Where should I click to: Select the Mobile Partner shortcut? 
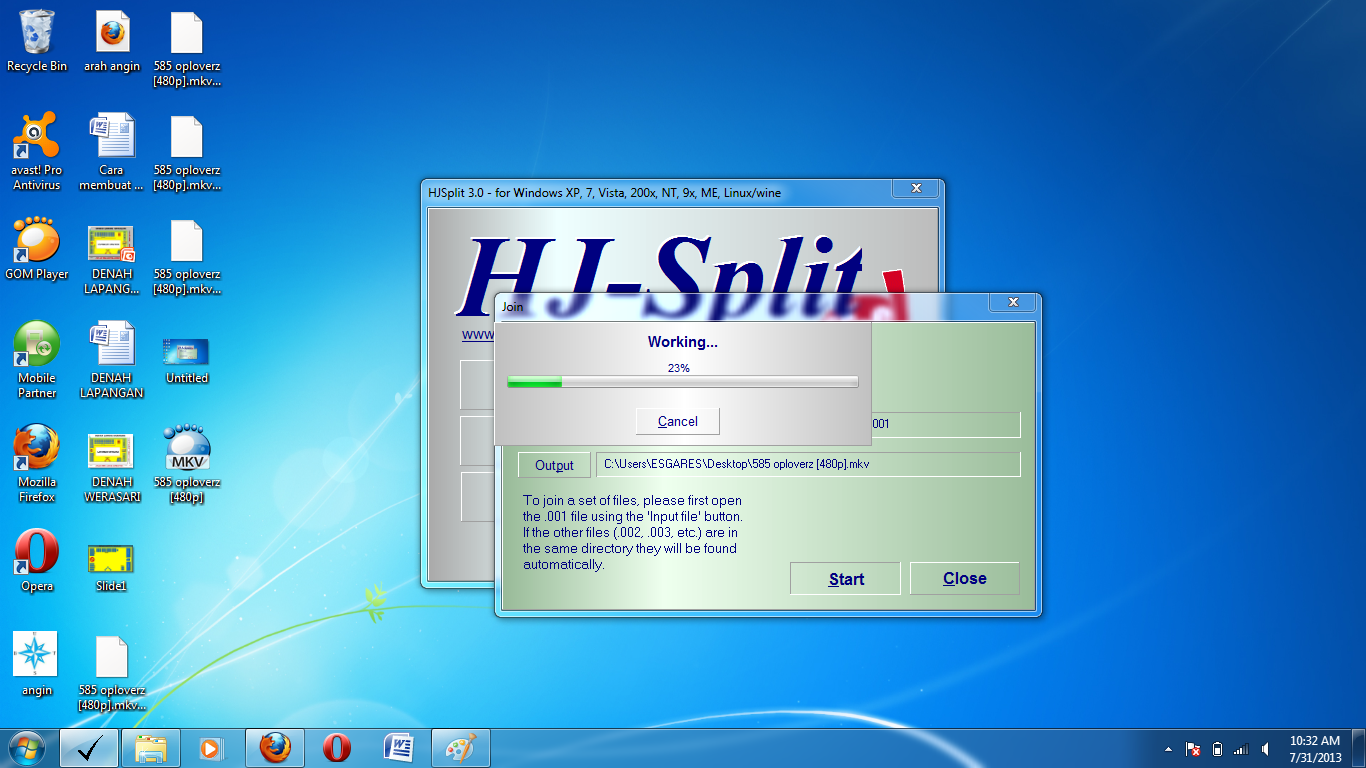[37, 359]
